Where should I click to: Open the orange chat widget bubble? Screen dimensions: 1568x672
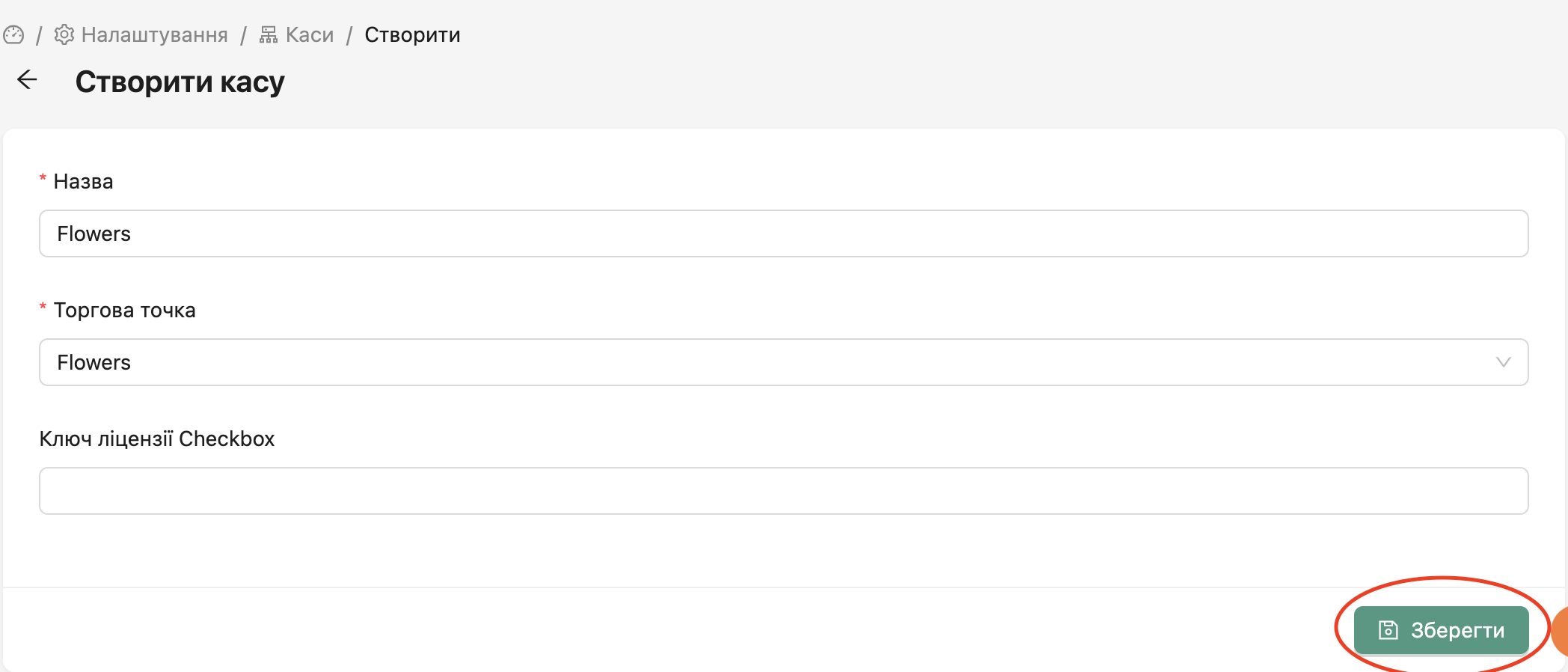click(1561, 632)
